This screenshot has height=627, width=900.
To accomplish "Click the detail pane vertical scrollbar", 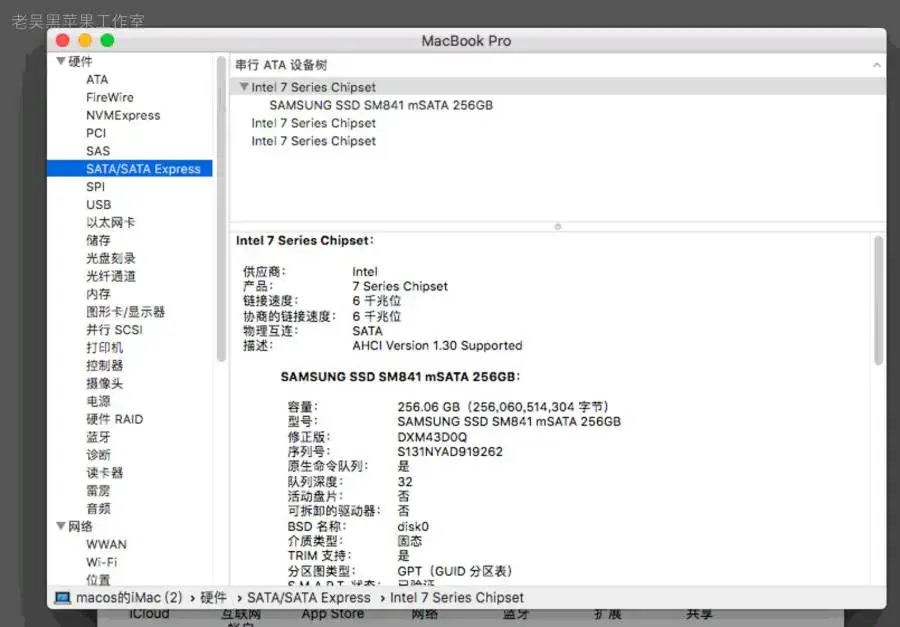I will point(878,300).
